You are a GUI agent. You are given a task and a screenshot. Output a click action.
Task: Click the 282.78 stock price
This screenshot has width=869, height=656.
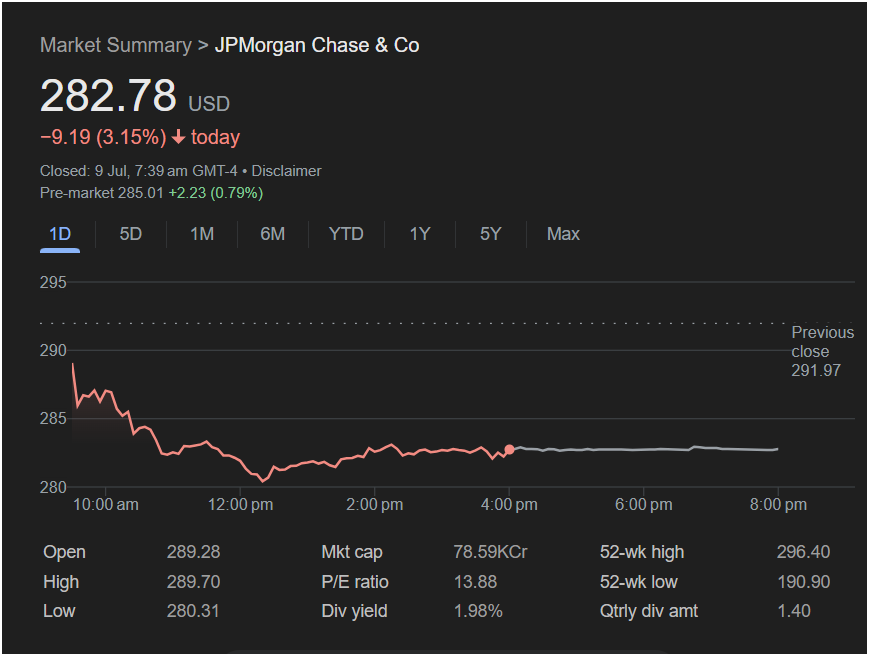pyautogui.click(x=108, y=95)
